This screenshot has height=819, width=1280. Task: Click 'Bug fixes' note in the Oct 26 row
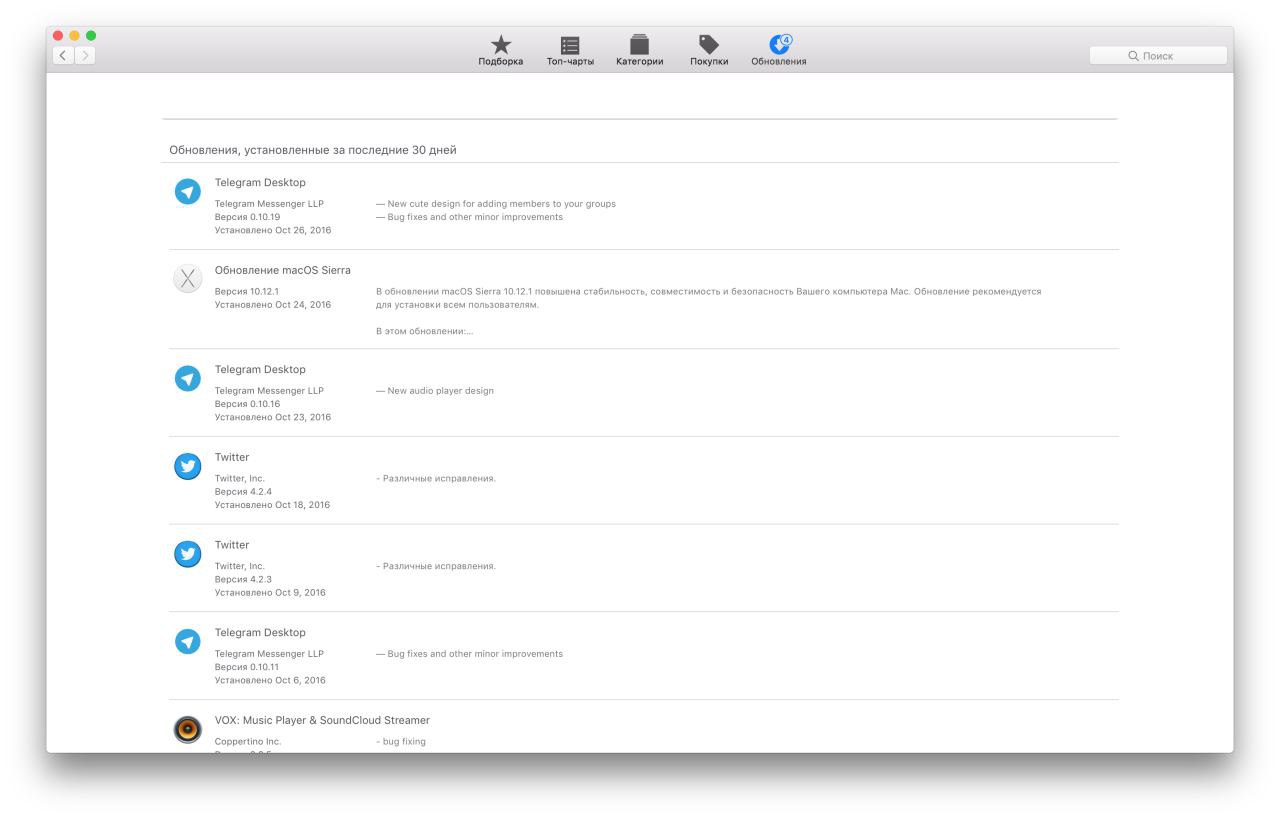(469, 217)
